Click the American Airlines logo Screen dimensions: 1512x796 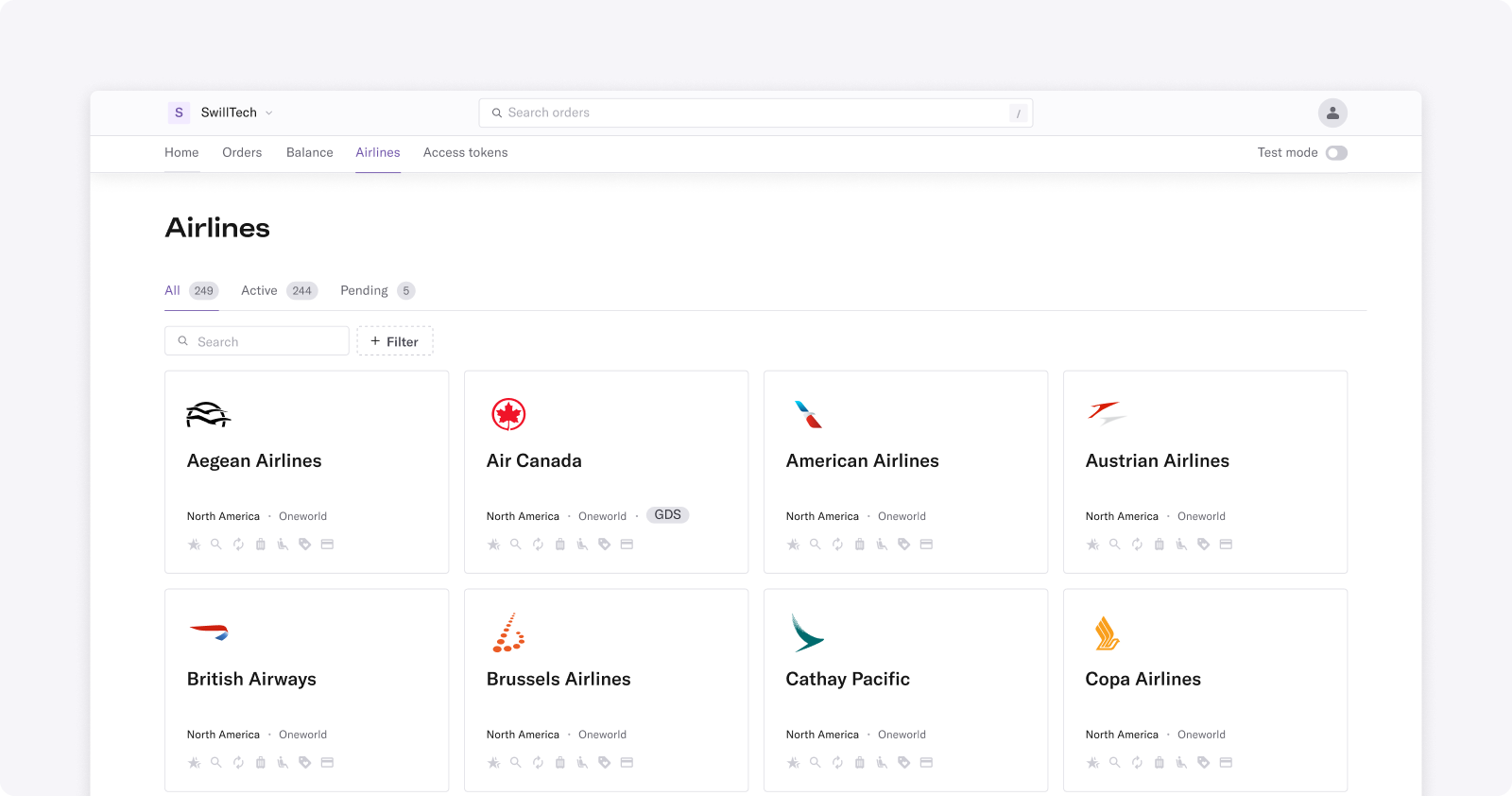(x=808, y=414)
